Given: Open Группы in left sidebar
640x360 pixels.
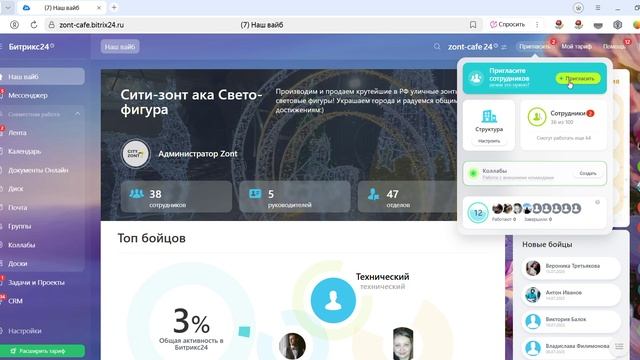Looking at the screenshot, I should pos(20,226).
